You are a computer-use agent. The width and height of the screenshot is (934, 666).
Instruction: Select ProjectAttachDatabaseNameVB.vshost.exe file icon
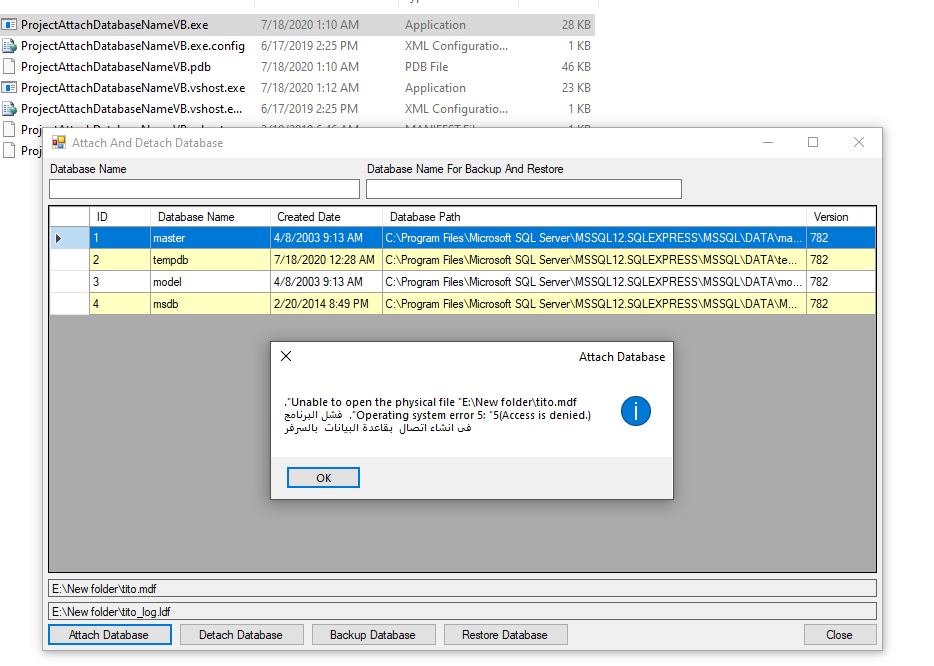point(9,88)
